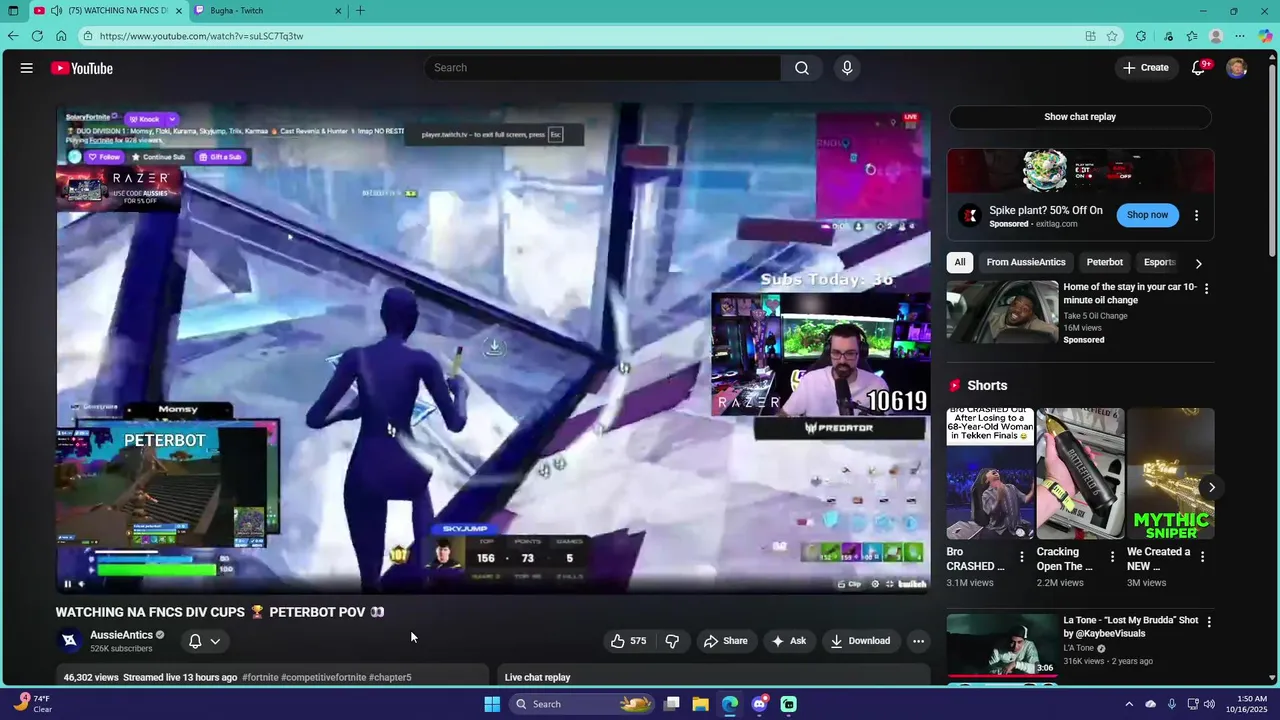Open more actions ellipsis under the video
This screenshot has width=1280, height=720.
(x=918, y=641)
